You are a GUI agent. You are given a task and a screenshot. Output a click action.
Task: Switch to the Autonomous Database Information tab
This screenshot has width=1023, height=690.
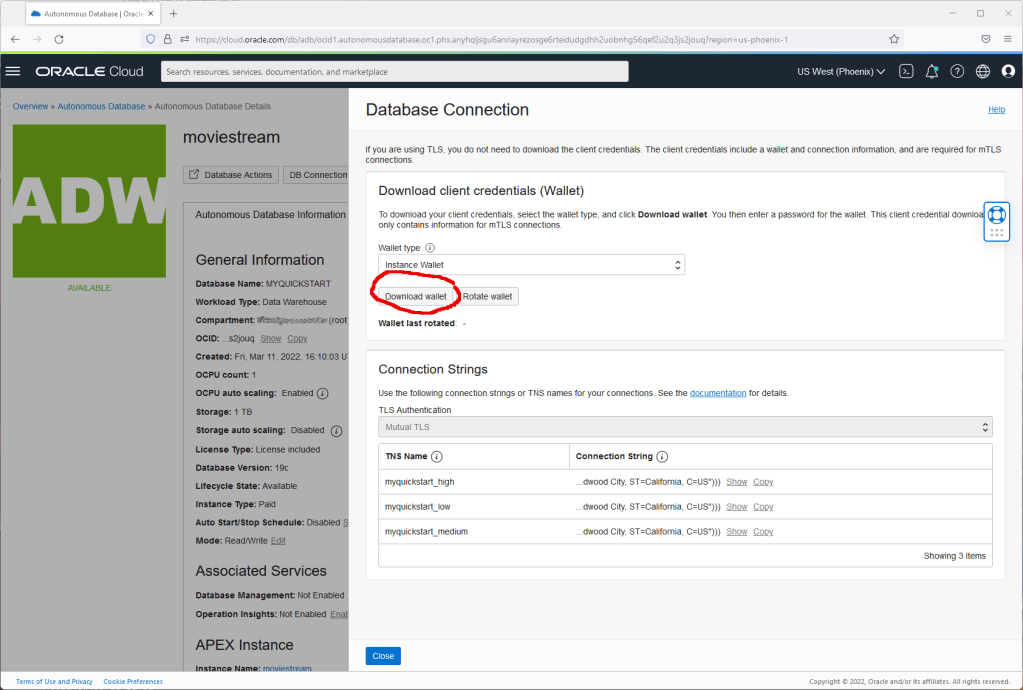pos(270,214)
